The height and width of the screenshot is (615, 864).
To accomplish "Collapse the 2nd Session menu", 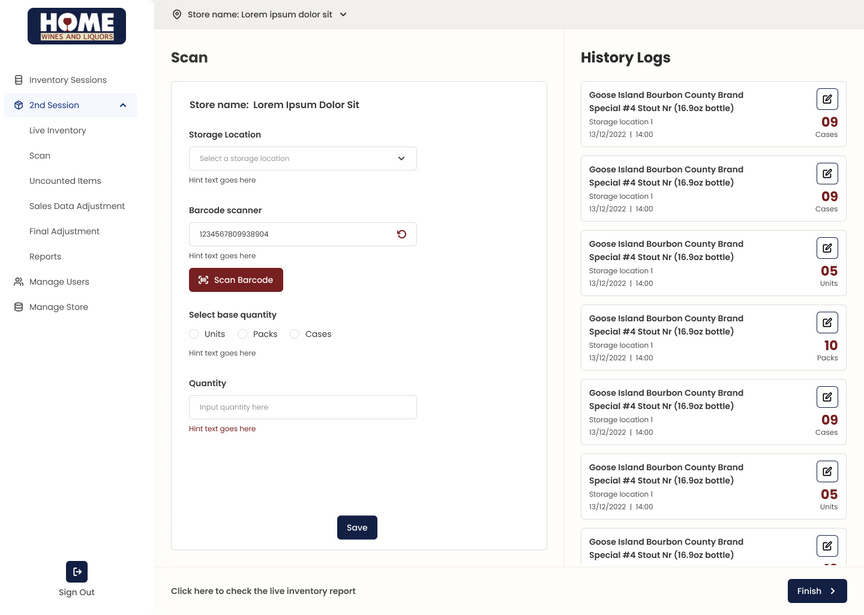I will pos(122,105).
